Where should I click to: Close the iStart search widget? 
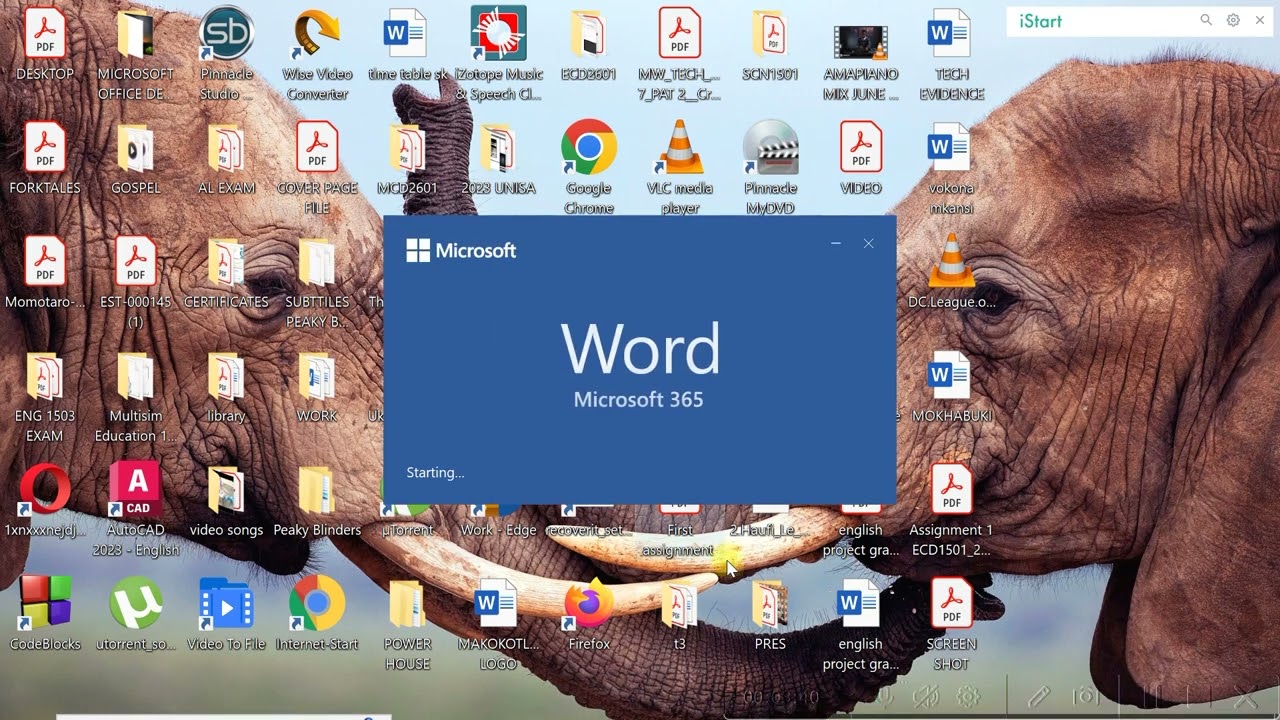1260,20
